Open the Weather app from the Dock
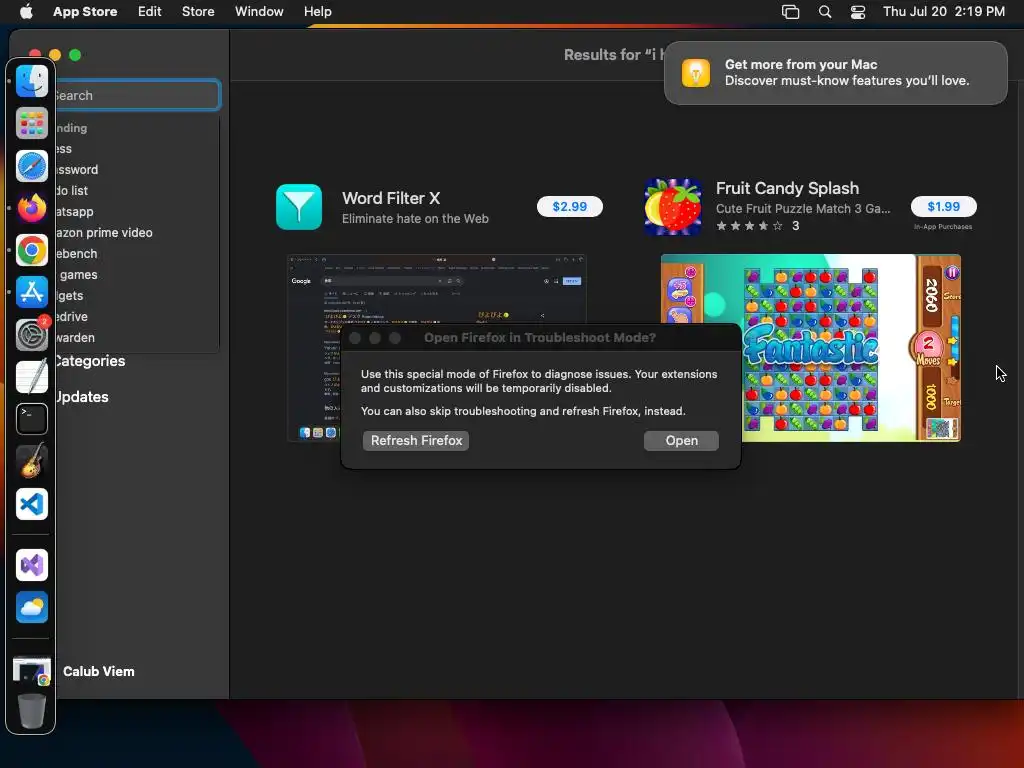The height and width of the screenshot is (768, 1024). [31, 607]
